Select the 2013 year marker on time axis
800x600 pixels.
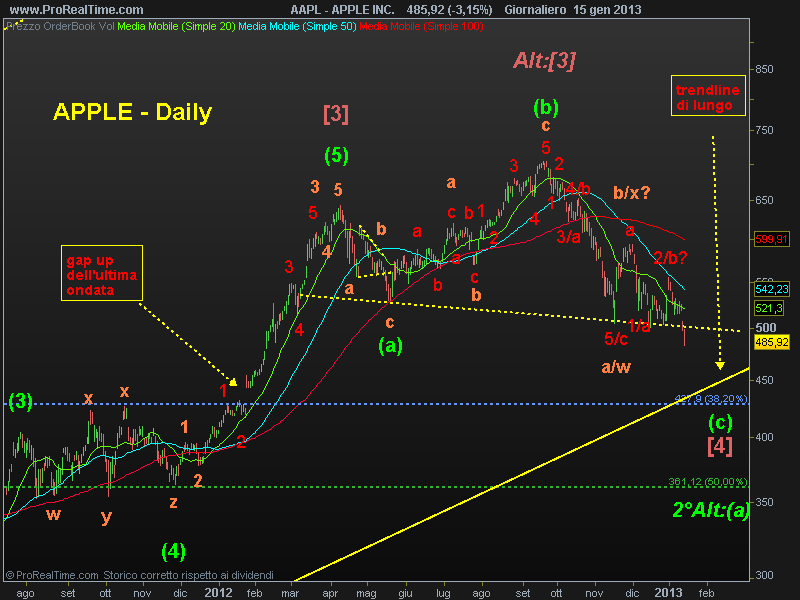[x=668, y=592]
